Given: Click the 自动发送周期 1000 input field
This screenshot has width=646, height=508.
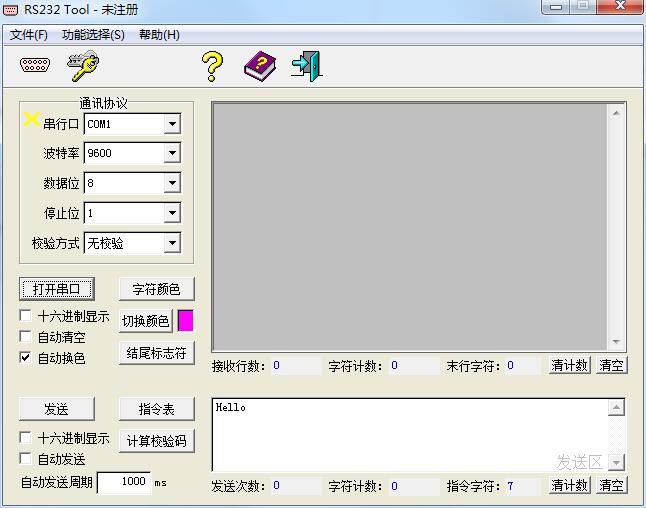Looking at the screenshot, I should pyautogui.click(x=124, y=482).
